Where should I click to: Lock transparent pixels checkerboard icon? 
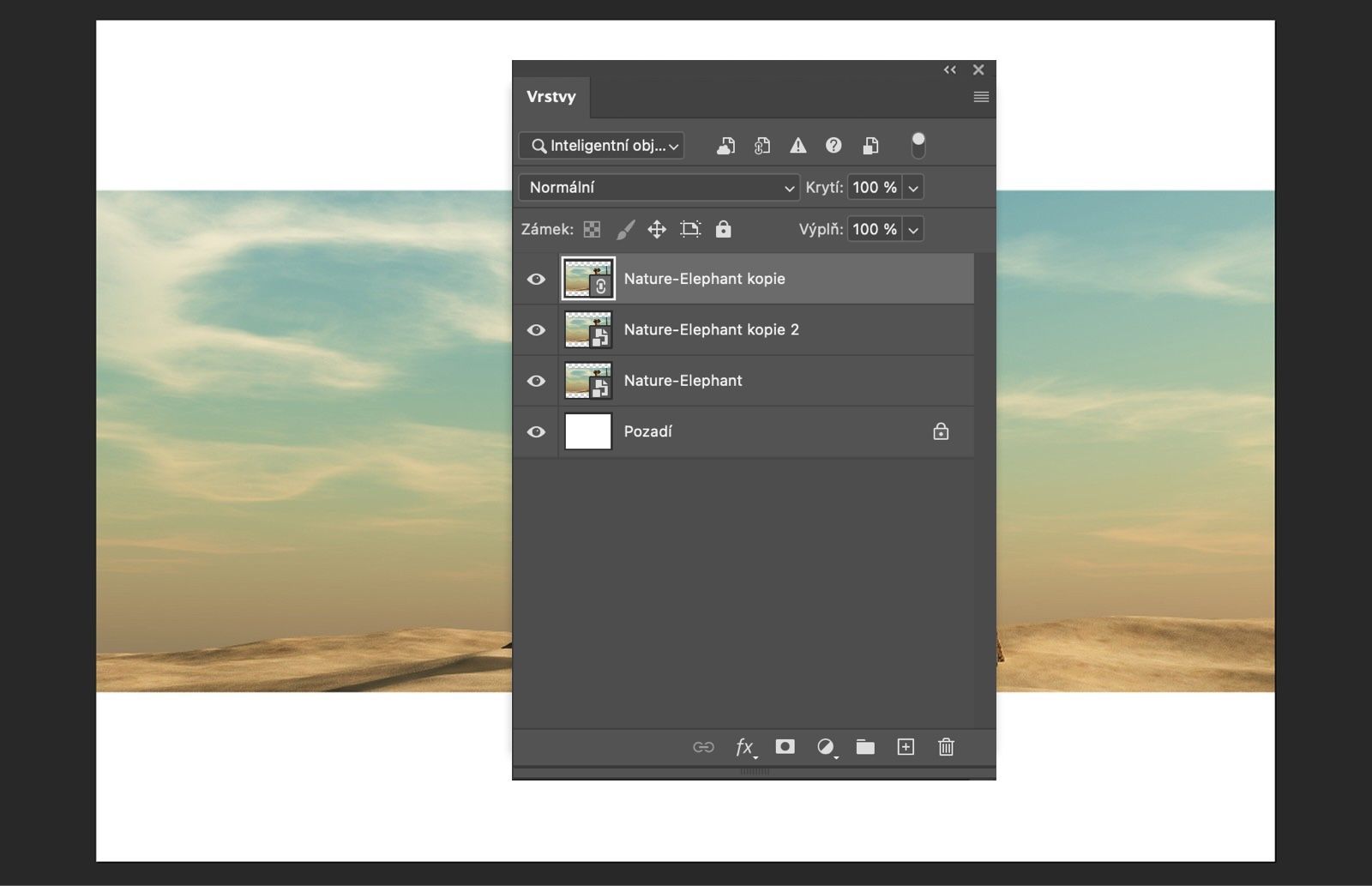click(592, 229)
